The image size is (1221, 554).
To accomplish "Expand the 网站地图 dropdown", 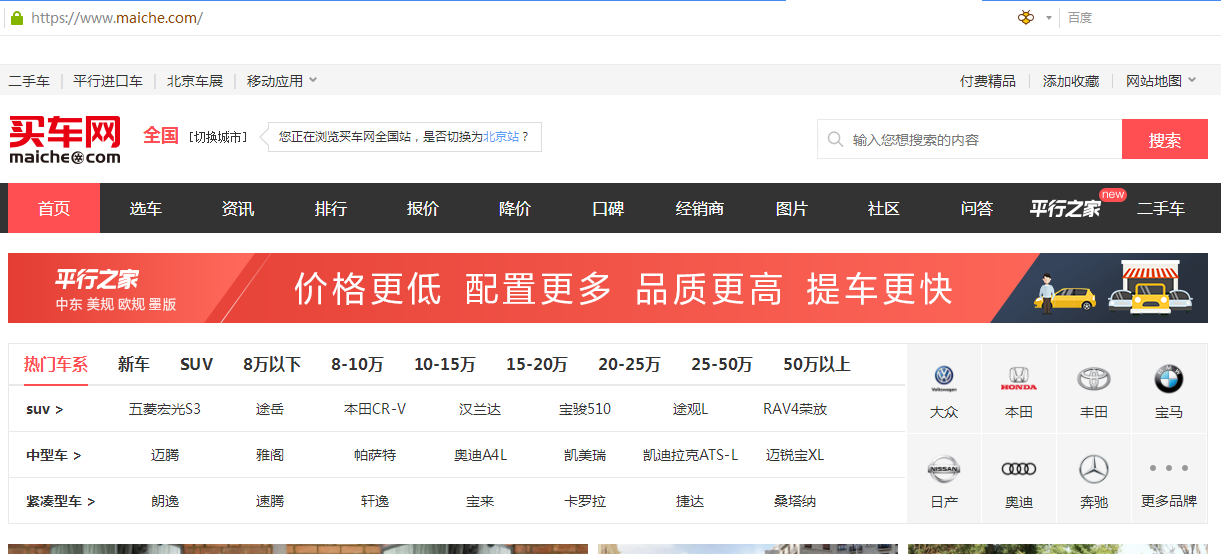I will click(x=1161, y=81).
